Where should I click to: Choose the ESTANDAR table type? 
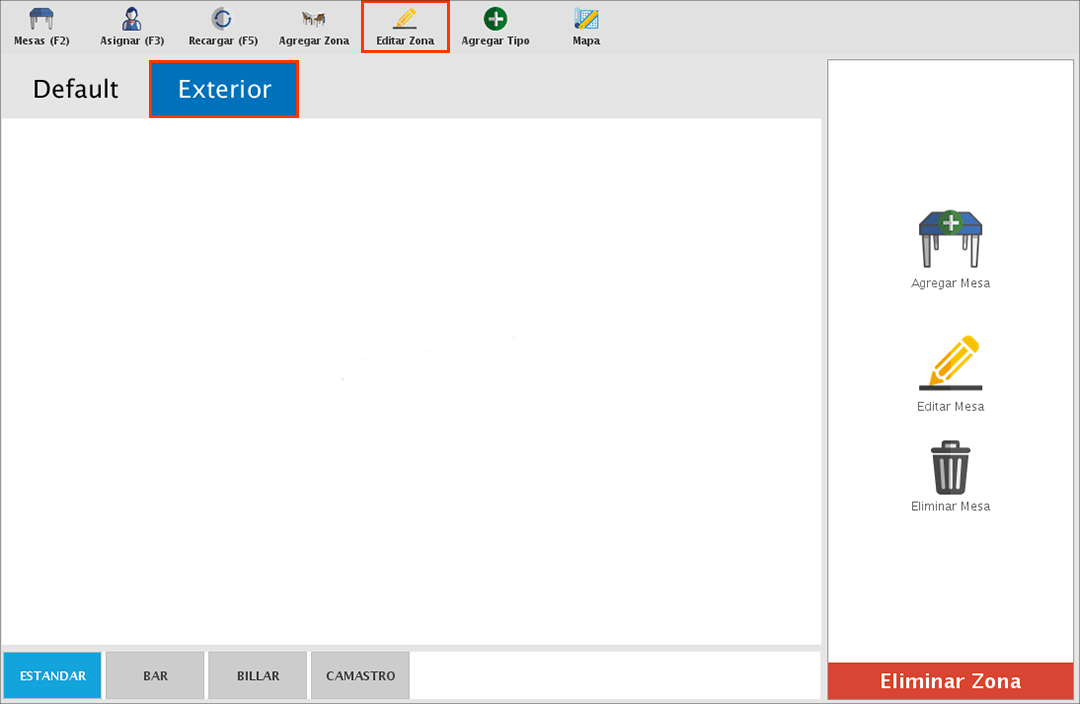(x=52, y=676)
